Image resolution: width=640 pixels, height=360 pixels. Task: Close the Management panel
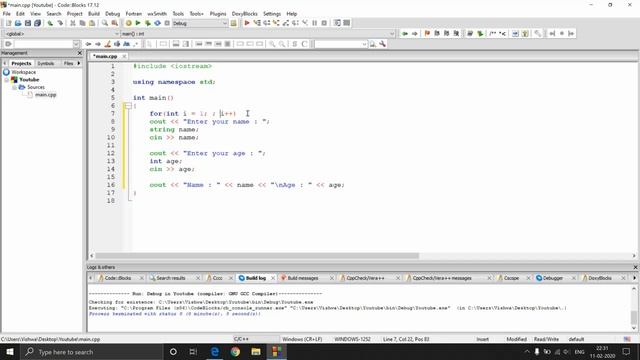tap(80, 53)
